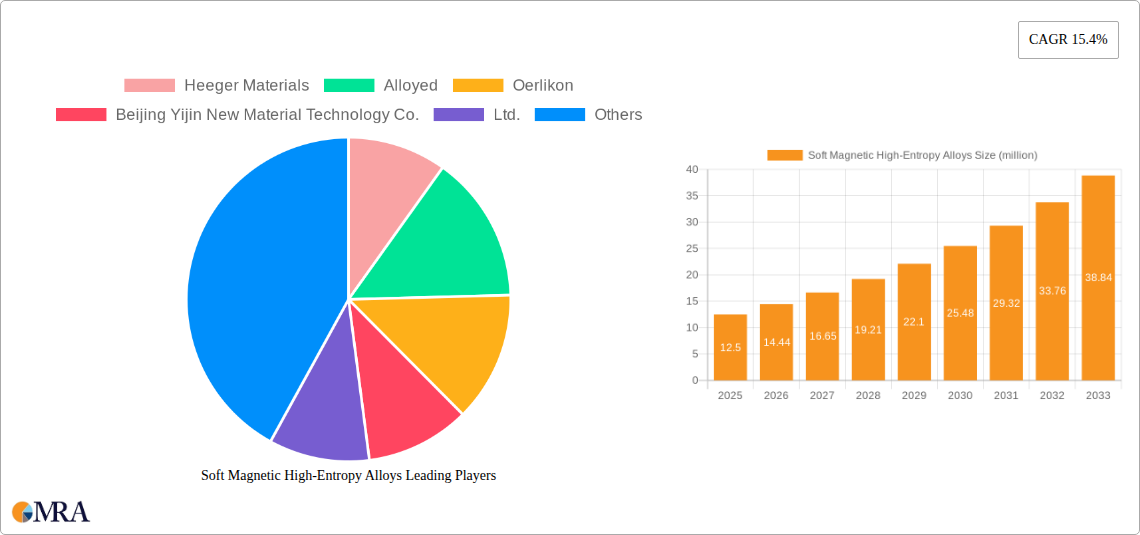This screenshot has width=1140, height=535.
Task: Click the 2031 bar showing 29.32
Action: click(1006, 303)
